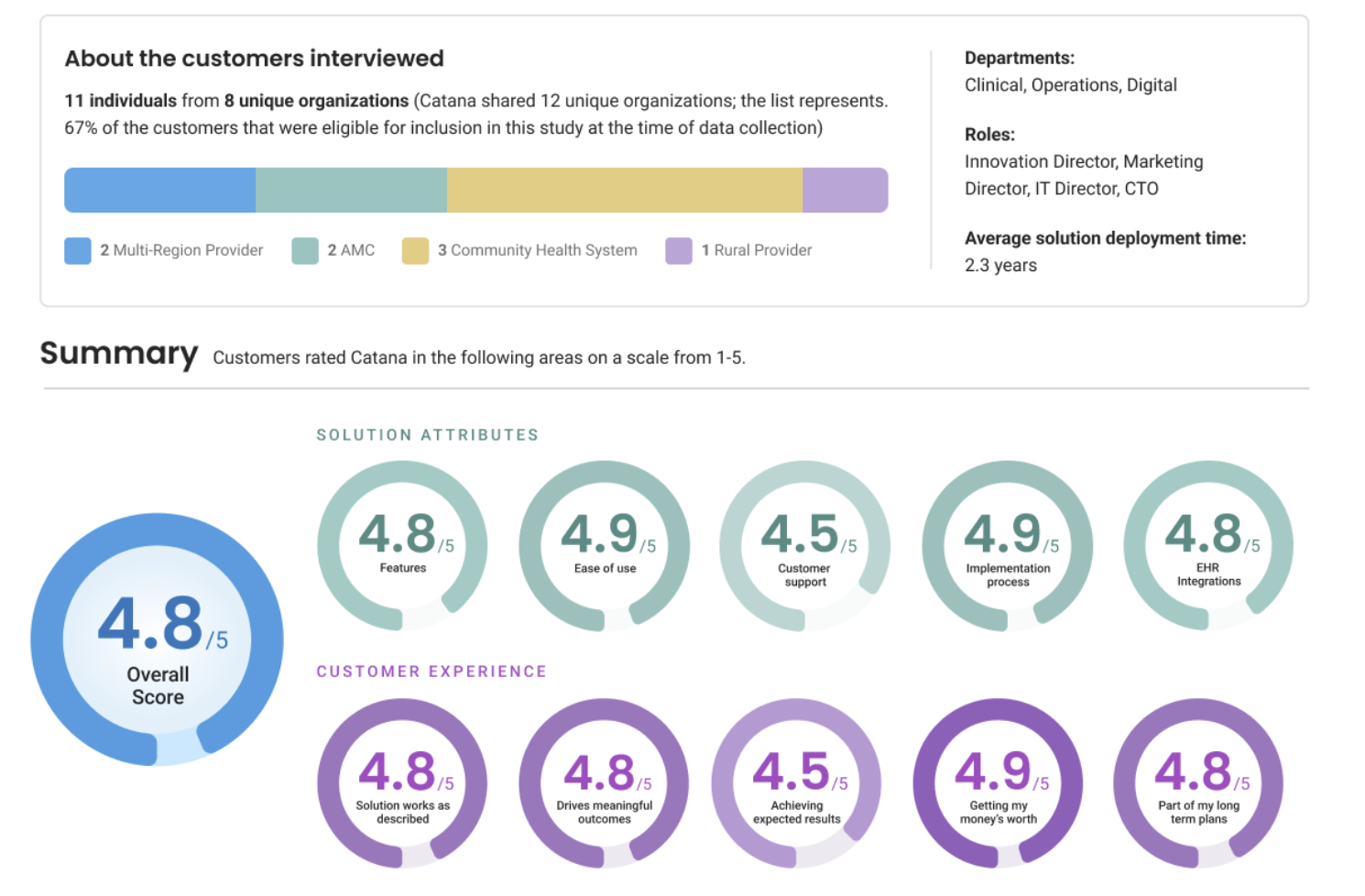Click the EHR Integrations rating circle
The image size is (1365, 896).
tap(1207, 545)
